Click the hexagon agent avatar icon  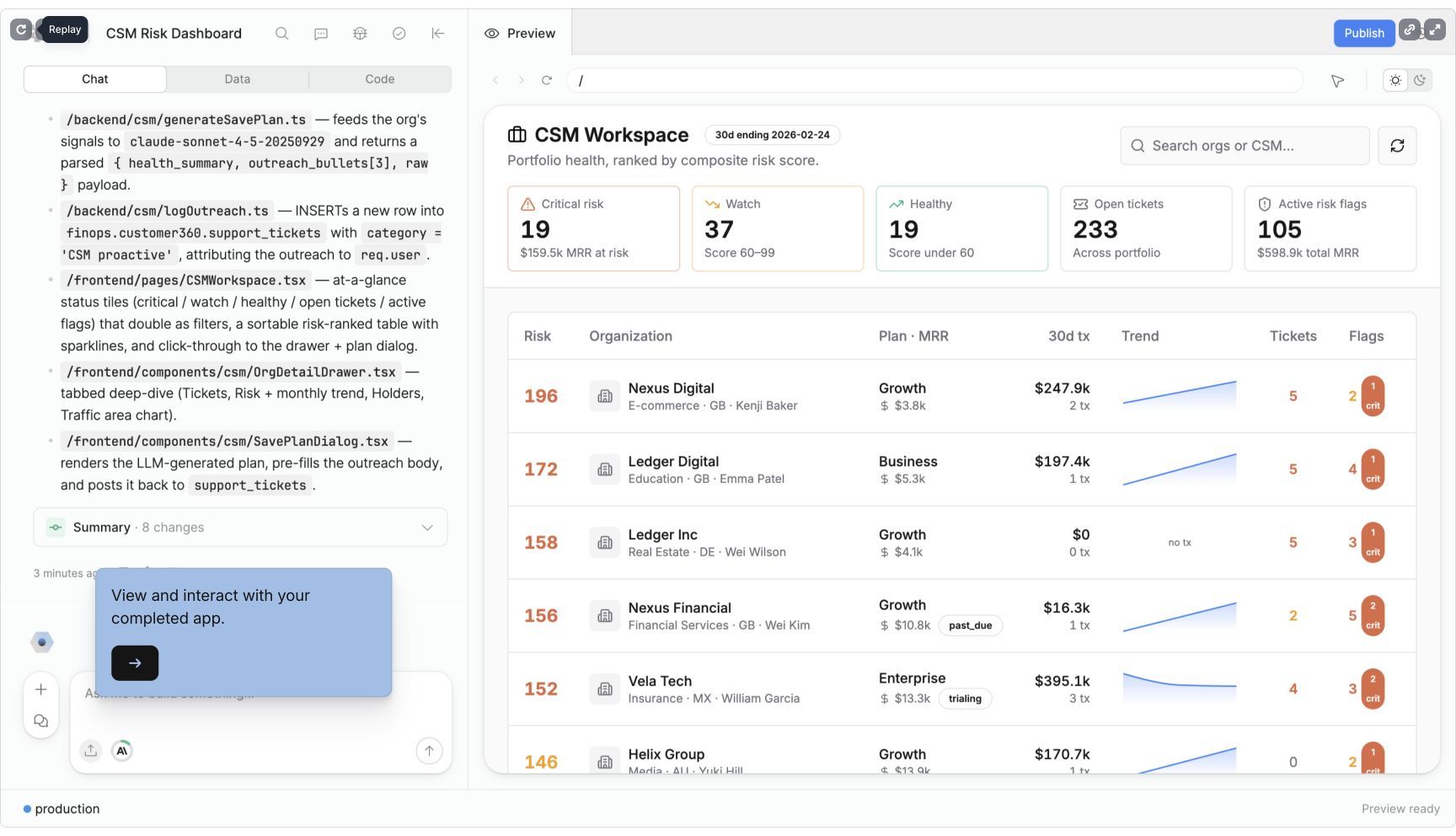coord(42,642)
